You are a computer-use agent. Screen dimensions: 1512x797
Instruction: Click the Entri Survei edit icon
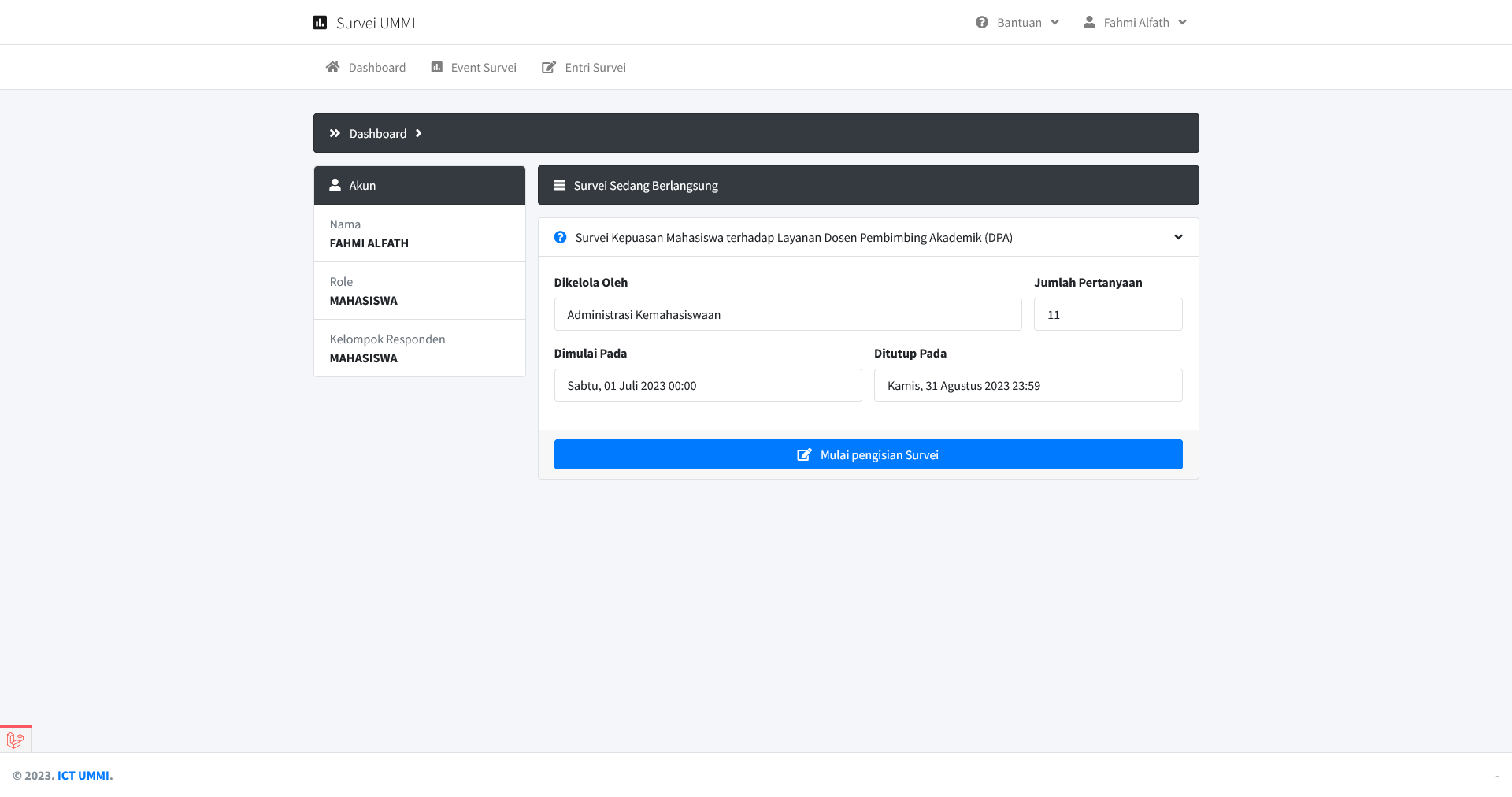(549, 68)
